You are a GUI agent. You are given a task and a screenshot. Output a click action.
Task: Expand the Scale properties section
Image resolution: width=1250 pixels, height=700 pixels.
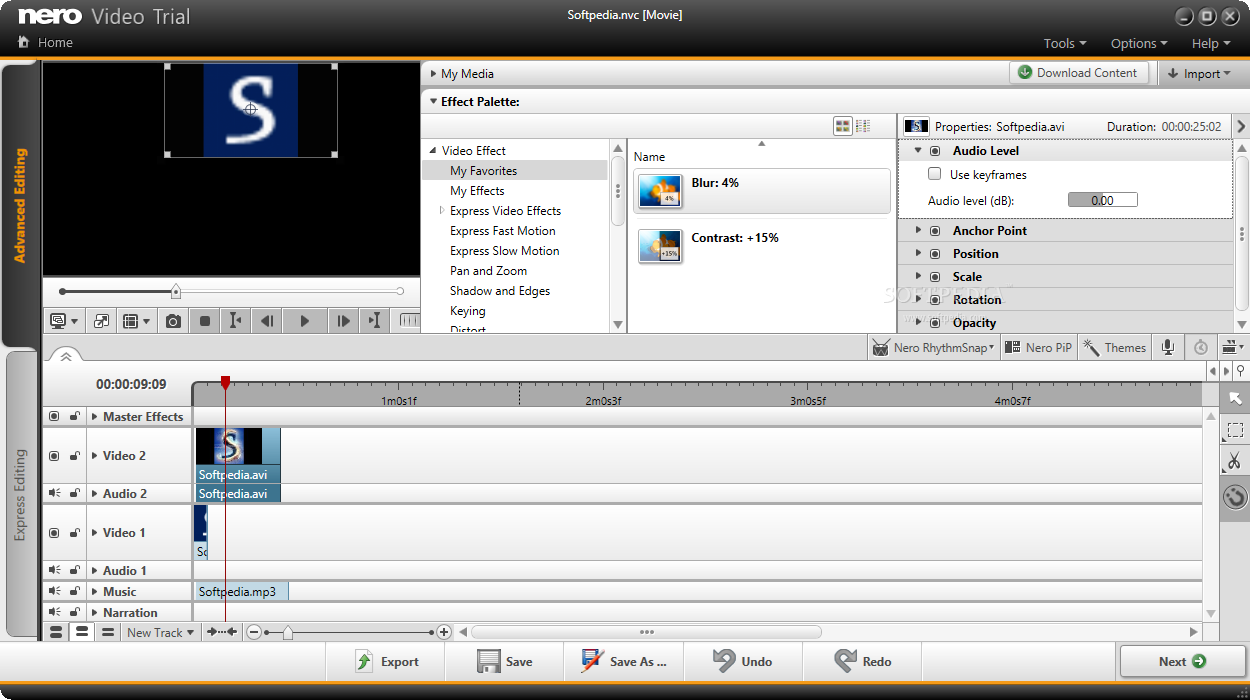[918, 276]
